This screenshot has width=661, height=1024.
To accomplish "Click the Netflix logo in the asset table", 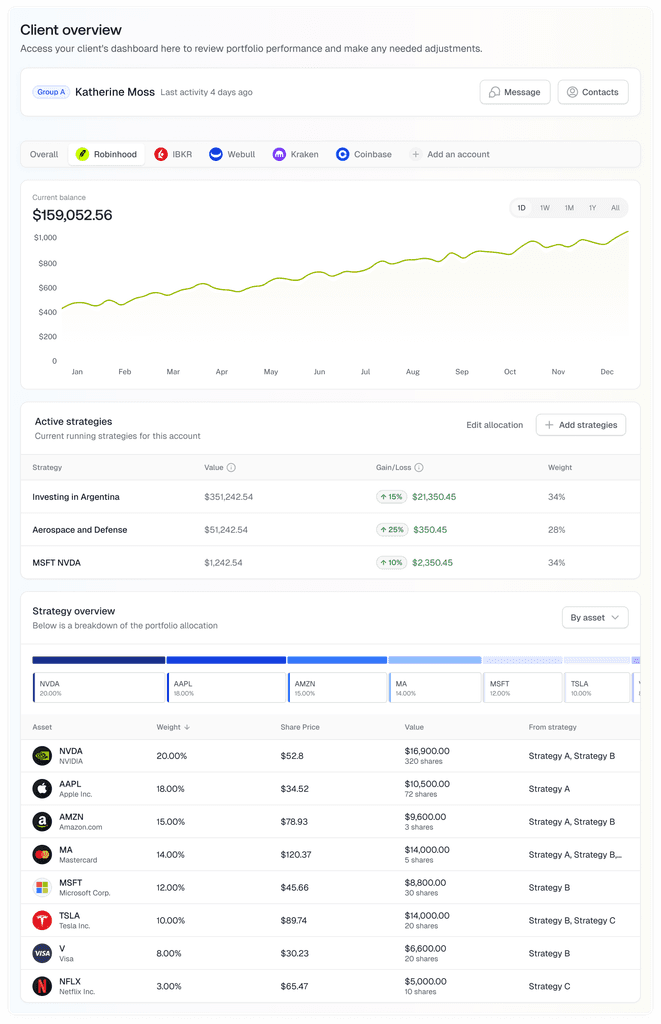I will [x=42, y=986].
